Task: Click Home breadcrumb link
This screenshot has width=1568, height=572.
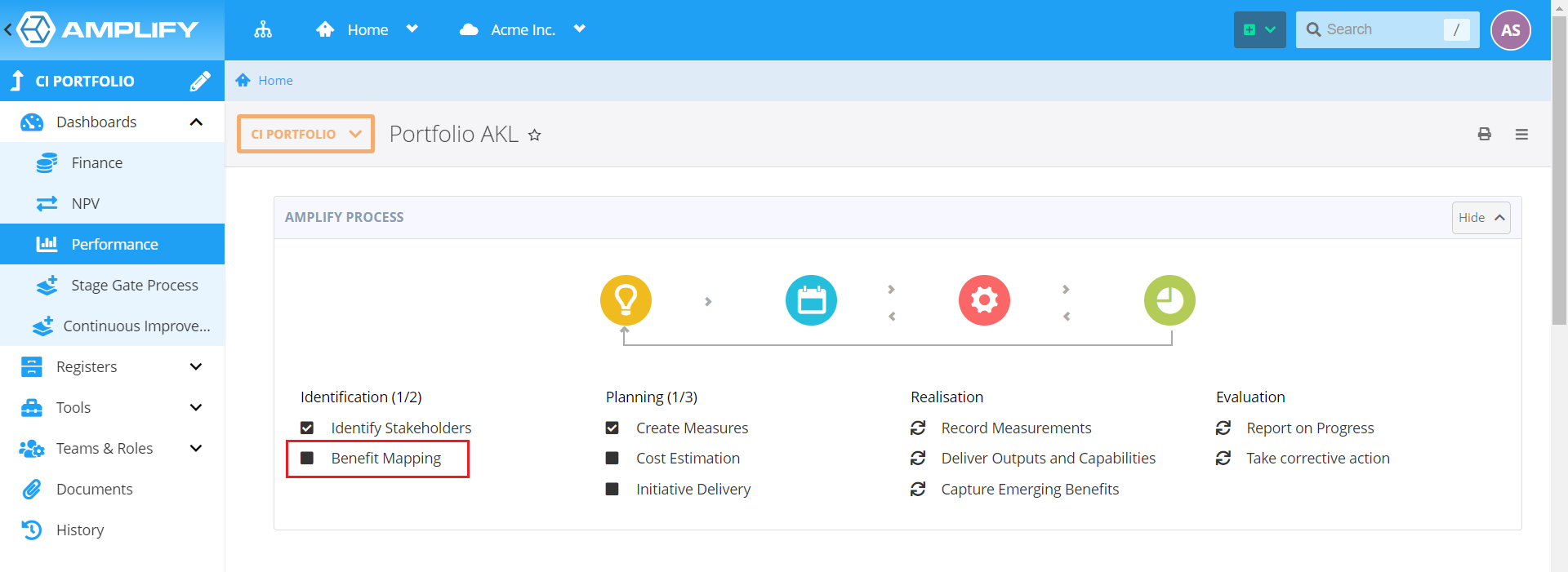Action: pos(275,81)
